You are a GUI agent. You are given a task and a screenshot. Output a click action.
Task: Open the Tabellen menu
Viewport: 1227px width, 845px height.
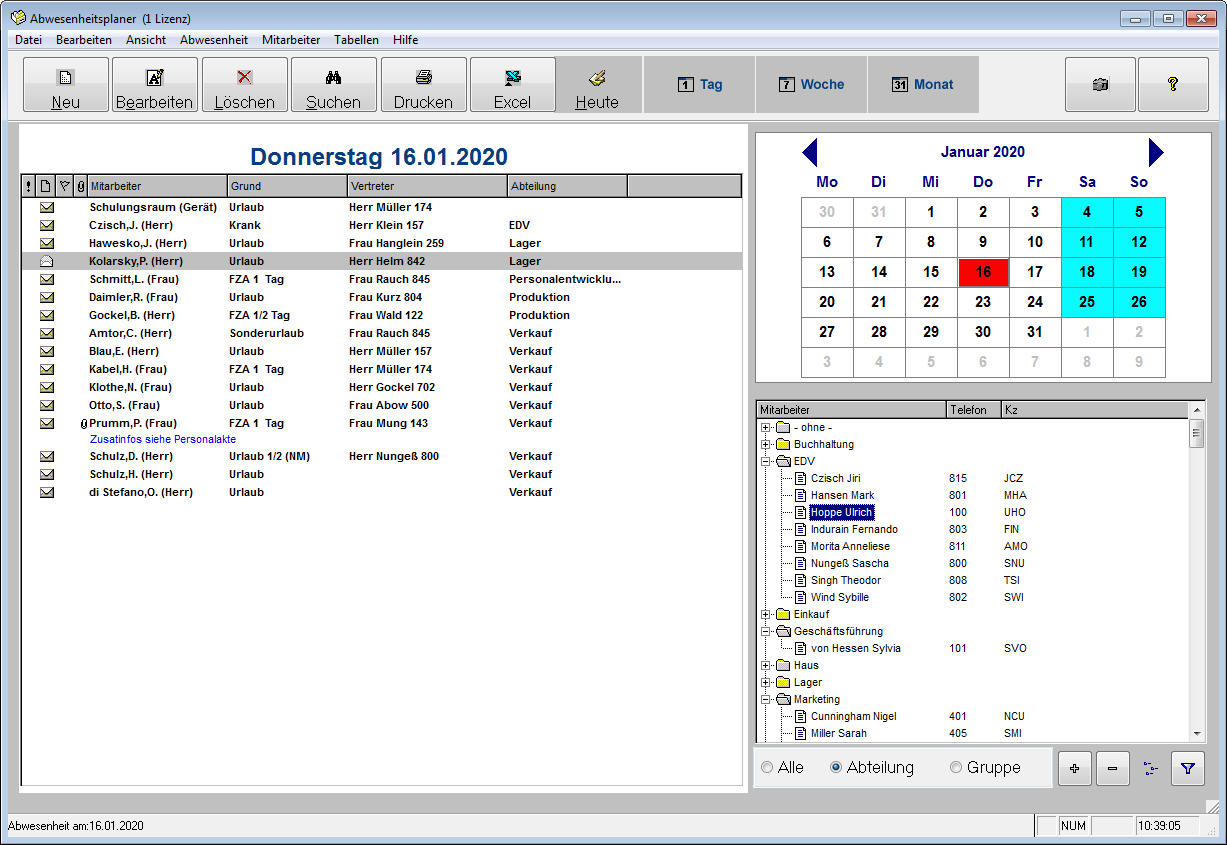pyautogui.click(x=356, y=40)
